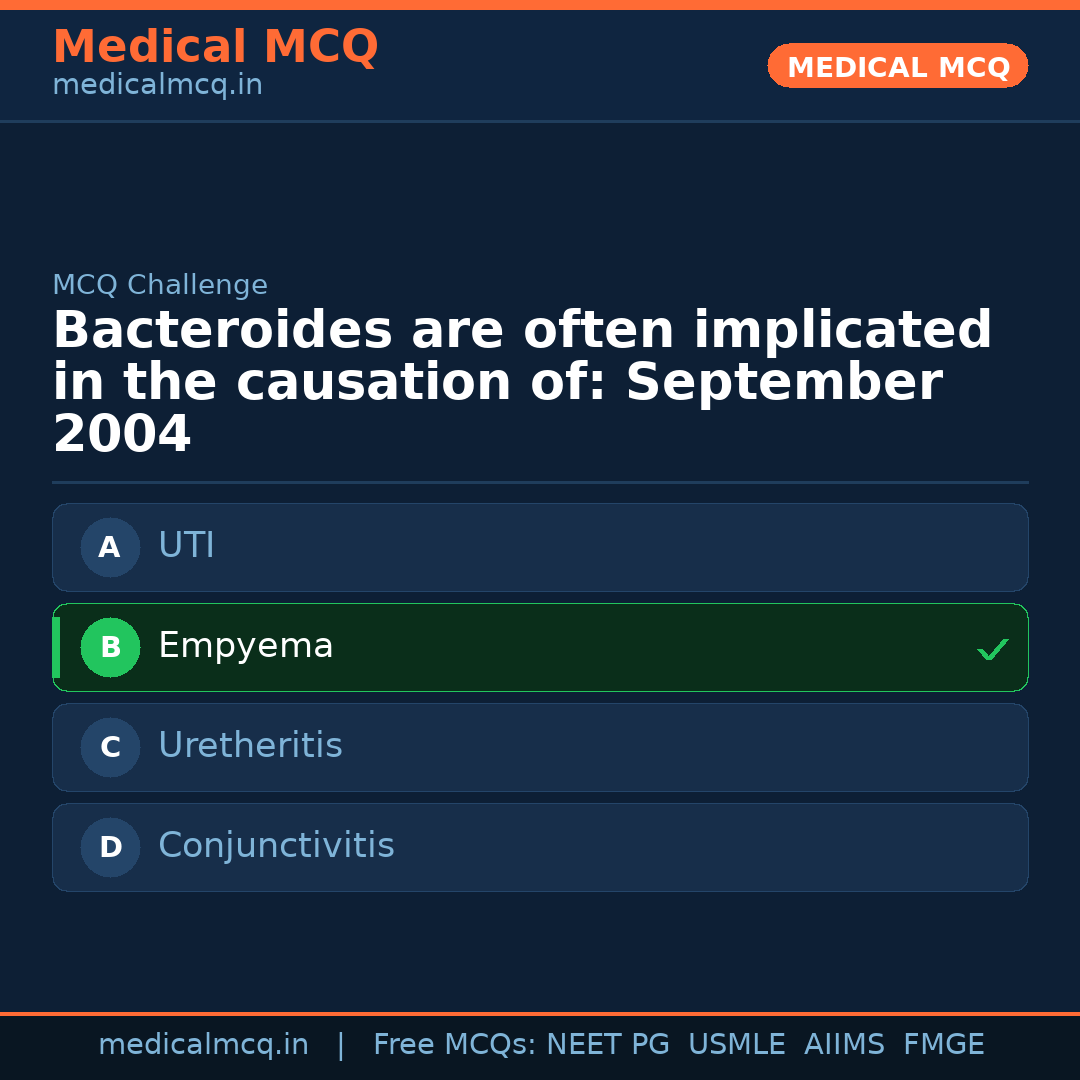This screenshot has width=1080, height=1080.
Task: Choose the "UTI" answer text
Action: pyautogui.click(x=186, y=546)
